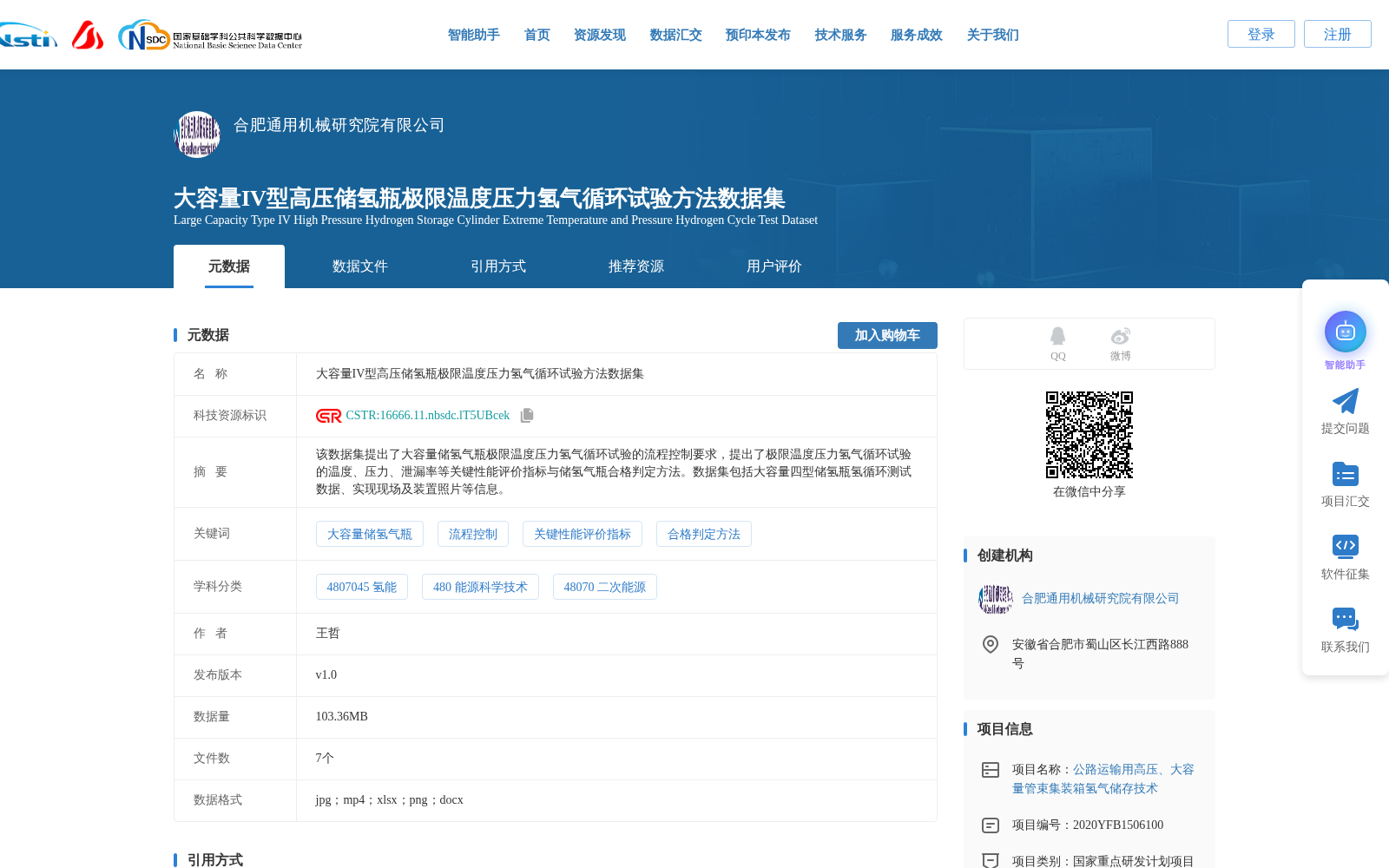The width and height of the screenshot is (1389, 868).
Task: Click the project number 2020YFB1506100
Action: click(x=1118, y=825)
